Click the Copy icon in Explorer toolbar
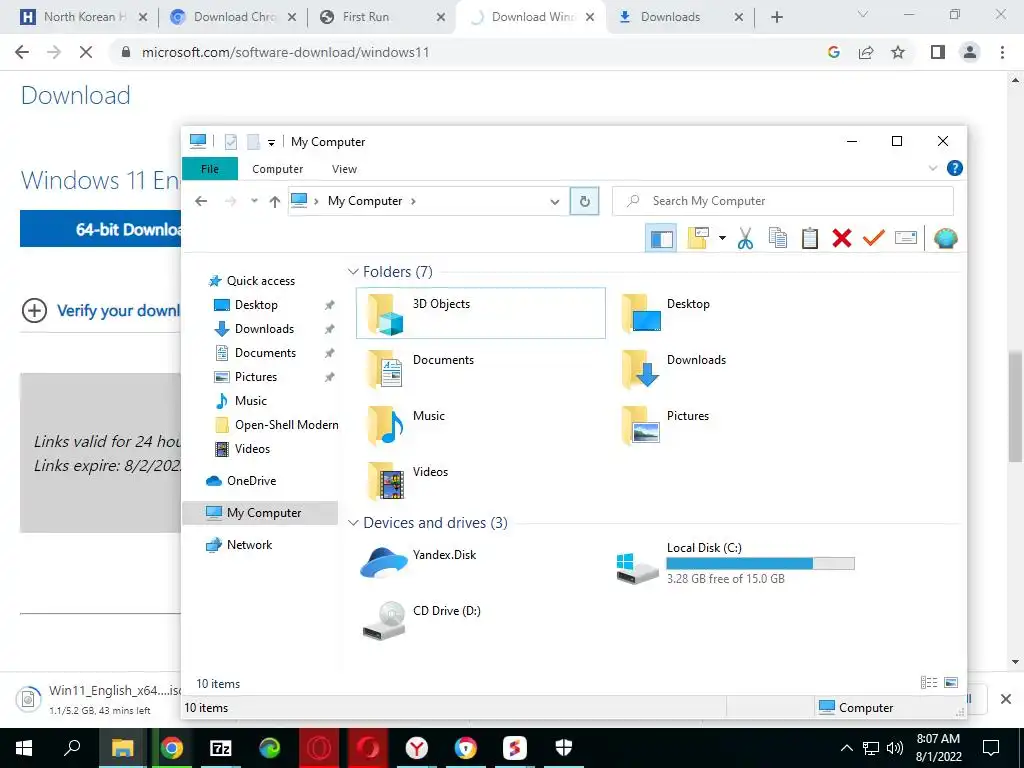This screenshot has height=768, width=1024. 777,238
